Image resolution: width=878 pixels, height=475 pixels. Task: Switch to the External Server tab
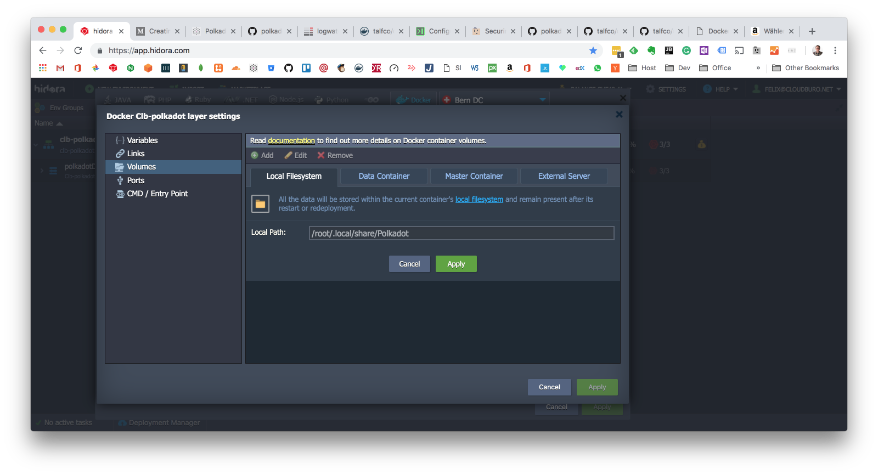click(x=562, y=176)
